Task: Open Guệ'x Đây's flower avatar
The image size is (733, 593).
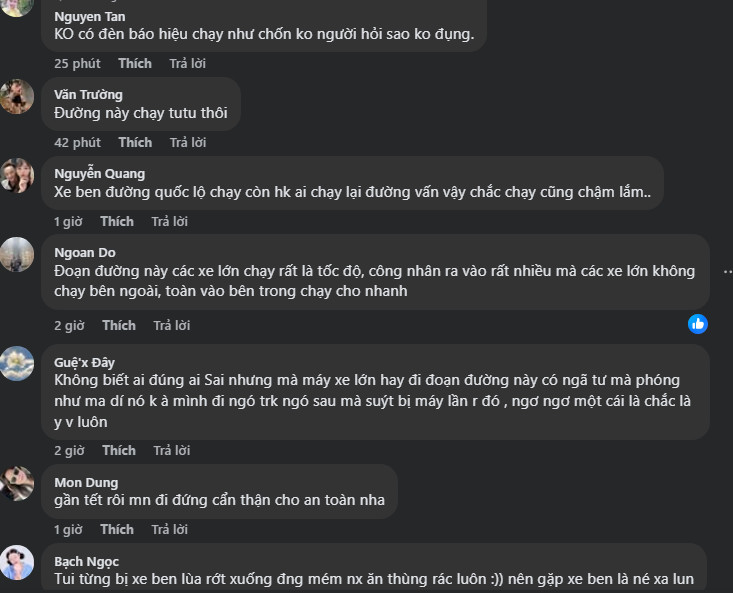Action: (17, 364)
